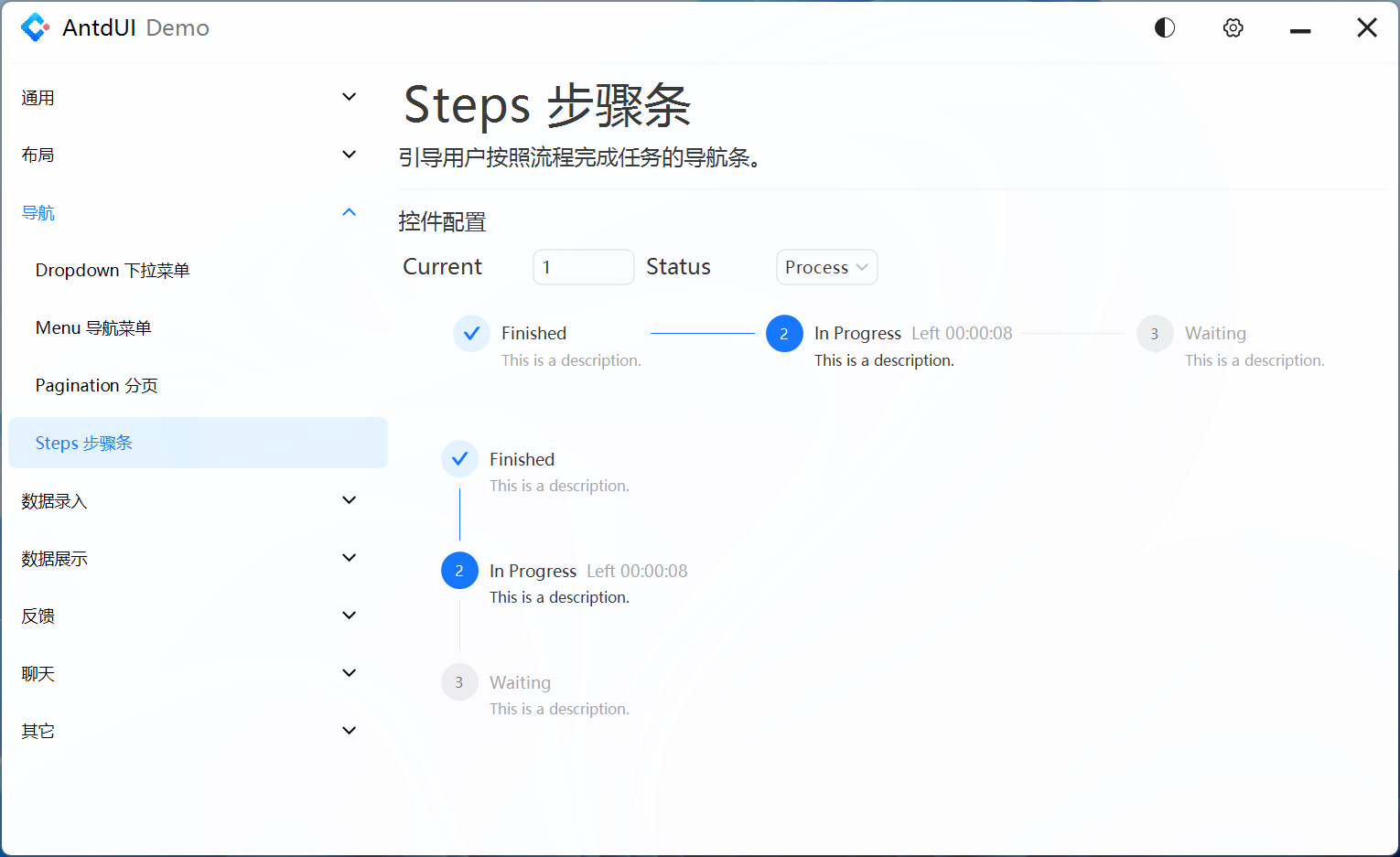
Task: Click the gray circle 3 on the Waiting step
Action: 1154,333
